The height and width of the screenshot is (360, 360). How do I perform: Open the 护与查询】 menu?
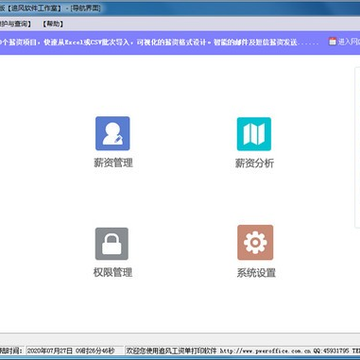coord(16,24)
